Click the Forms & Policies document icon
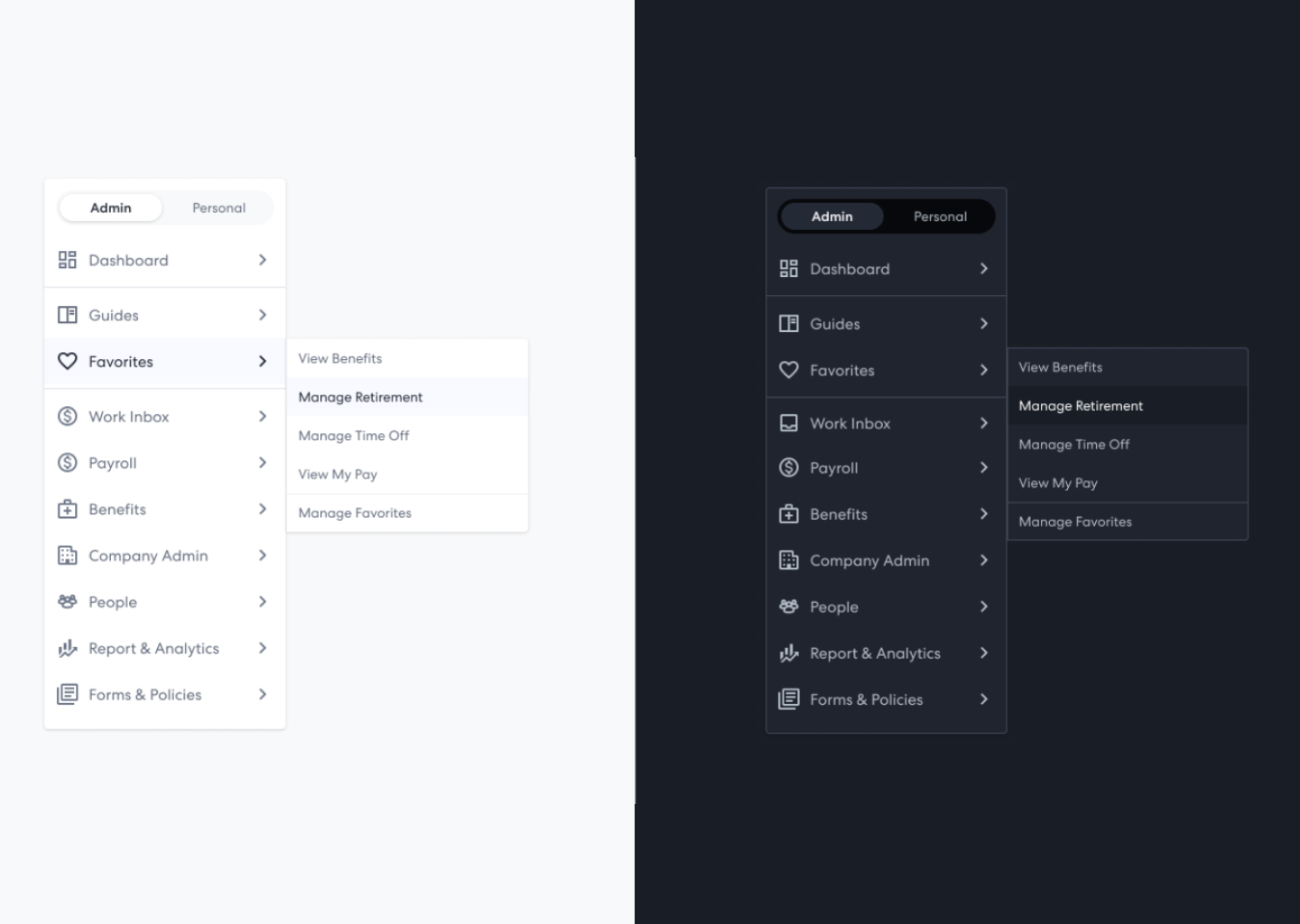This screenshot has height=924, width=1300. pos(67,694)
